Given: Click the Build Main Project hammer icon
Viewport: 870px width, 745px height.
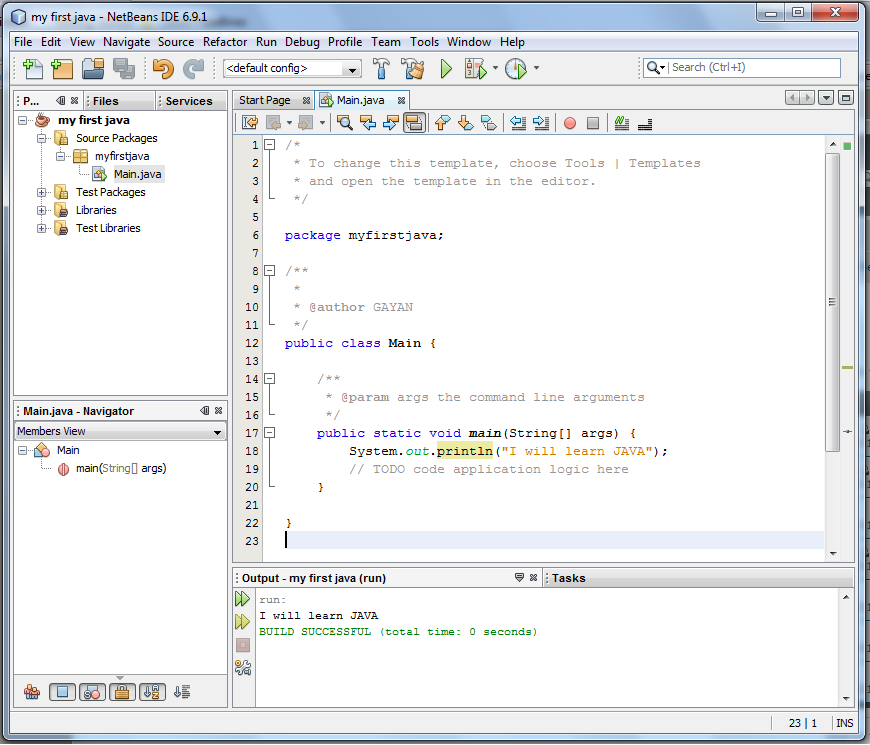Looking at the screenshot, I should point(381,68).
